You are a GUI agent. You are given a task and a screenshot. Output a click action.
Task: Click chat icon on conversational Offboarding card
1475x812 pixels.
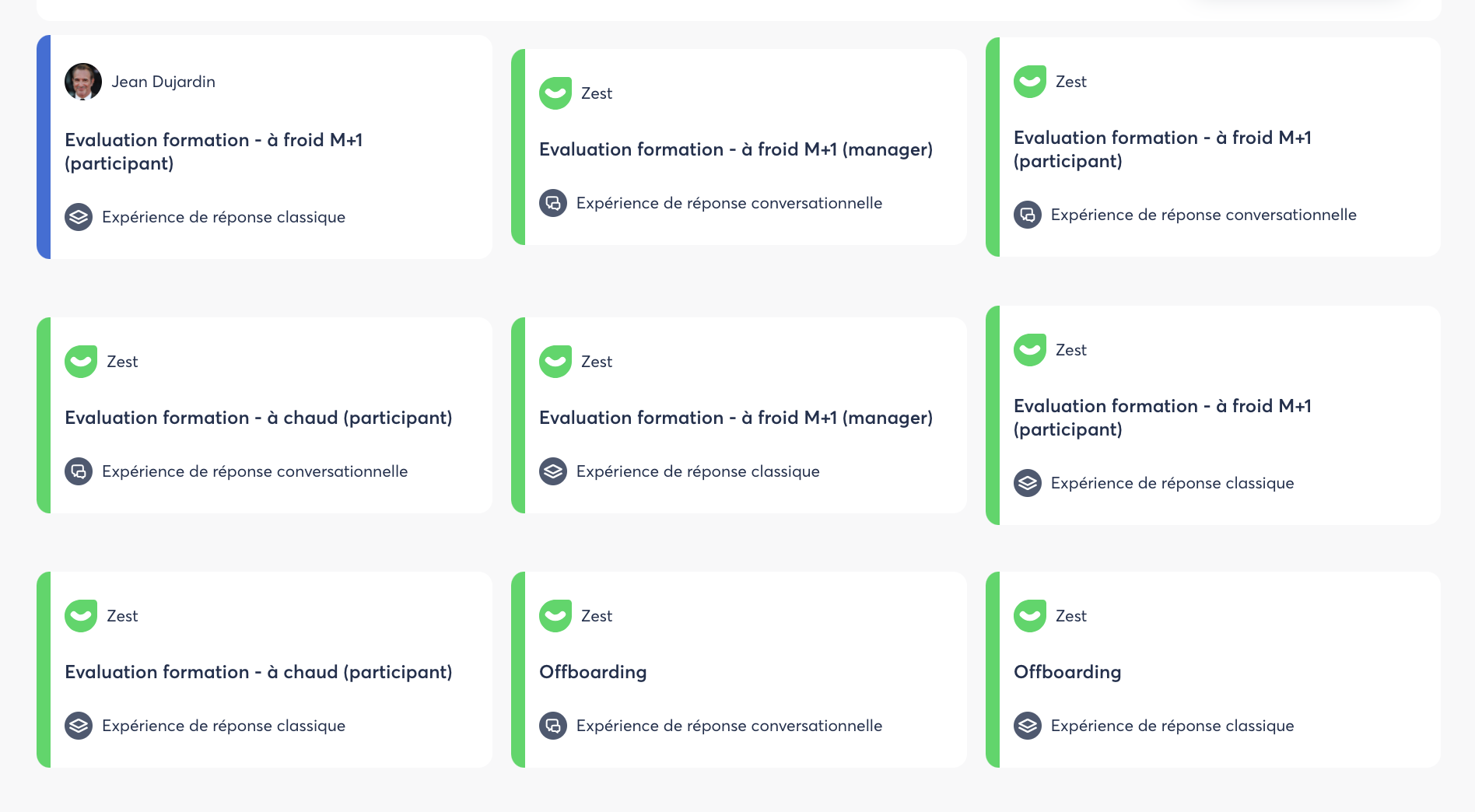coord(553,726)
